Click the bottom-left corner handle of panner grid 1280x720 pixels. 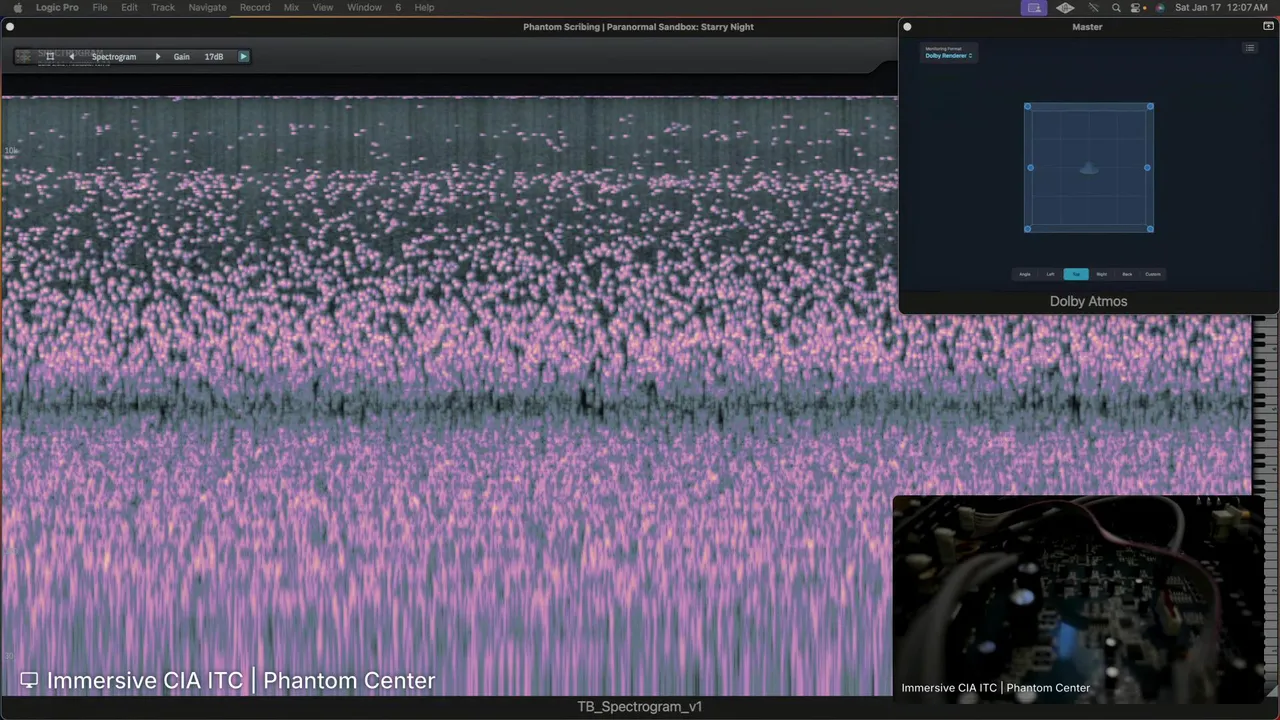(x=1027, y=229)
